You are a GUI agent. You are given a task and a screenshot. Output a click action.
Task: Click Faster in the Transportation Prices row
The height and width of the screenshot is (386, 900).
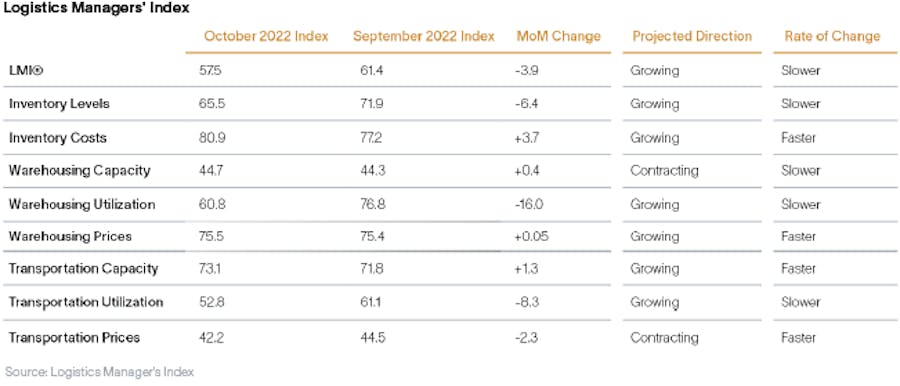pyautogui.click(x=798, y=337)
